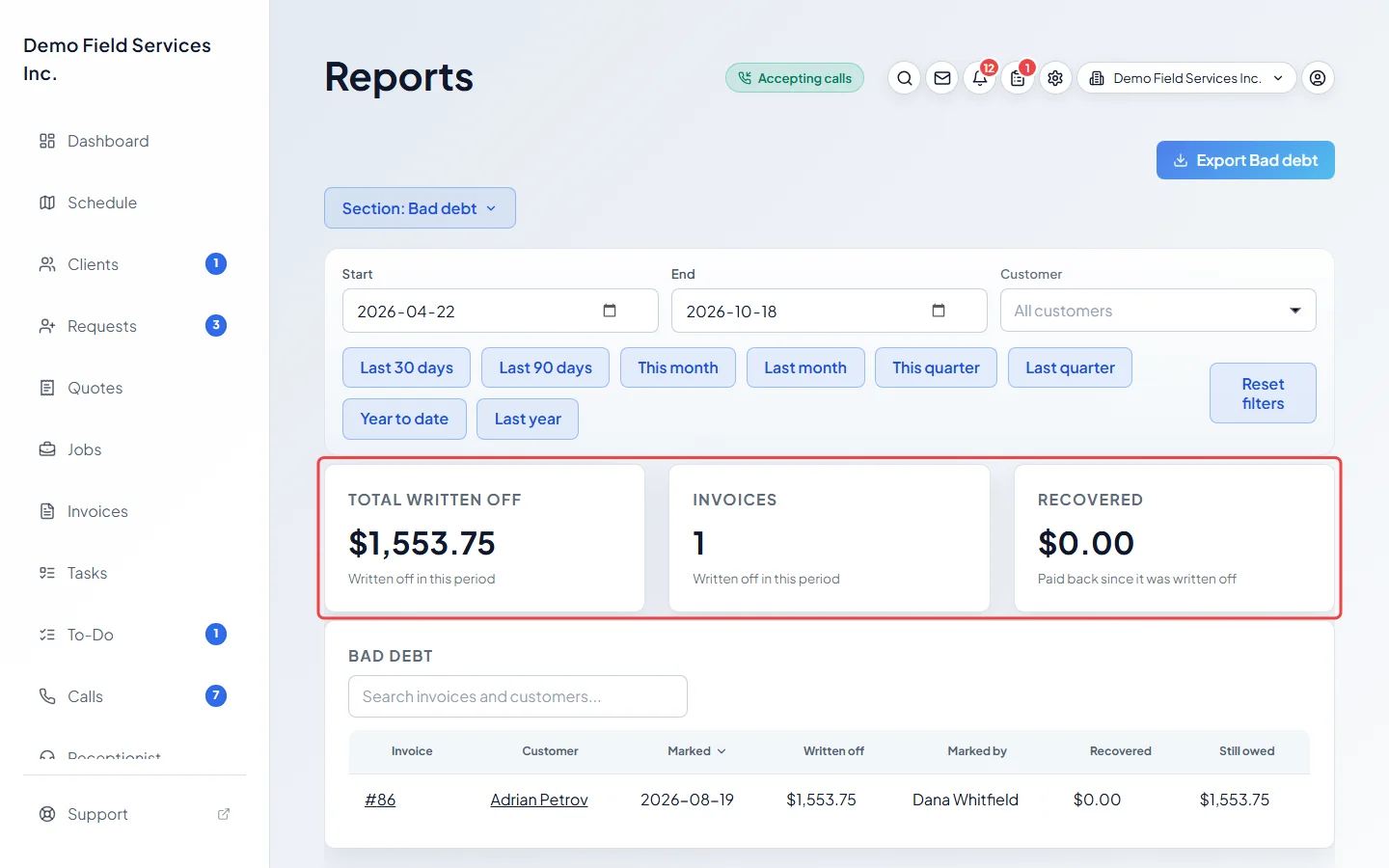Viewport: 1389px width, 868px height.
Task: Open the All customers dropdown
Action: (x=1157, y=311)
